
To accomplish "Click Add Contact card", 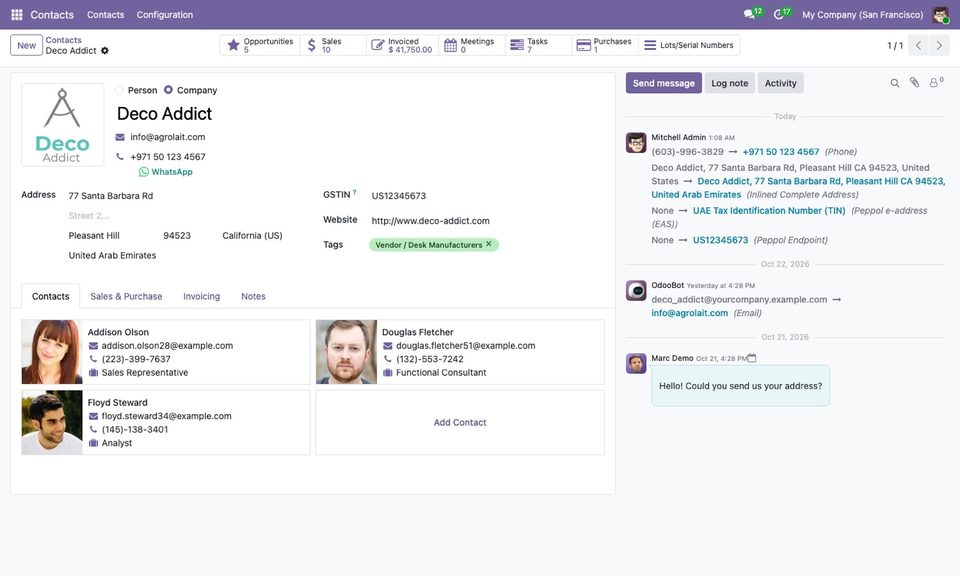I will 460,422.
